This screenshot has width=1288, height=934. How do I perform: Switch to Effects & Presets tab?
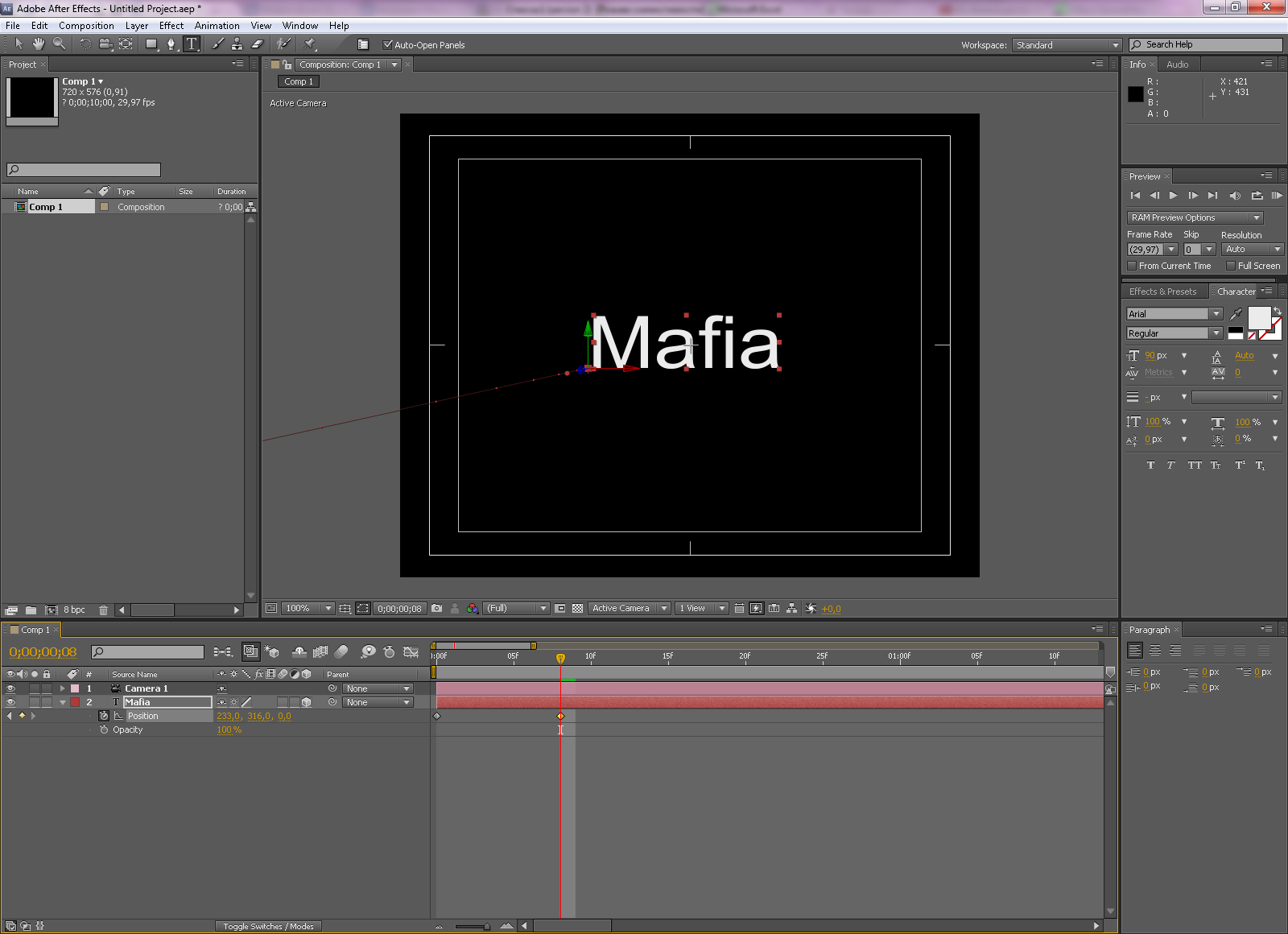point(1162,291)
